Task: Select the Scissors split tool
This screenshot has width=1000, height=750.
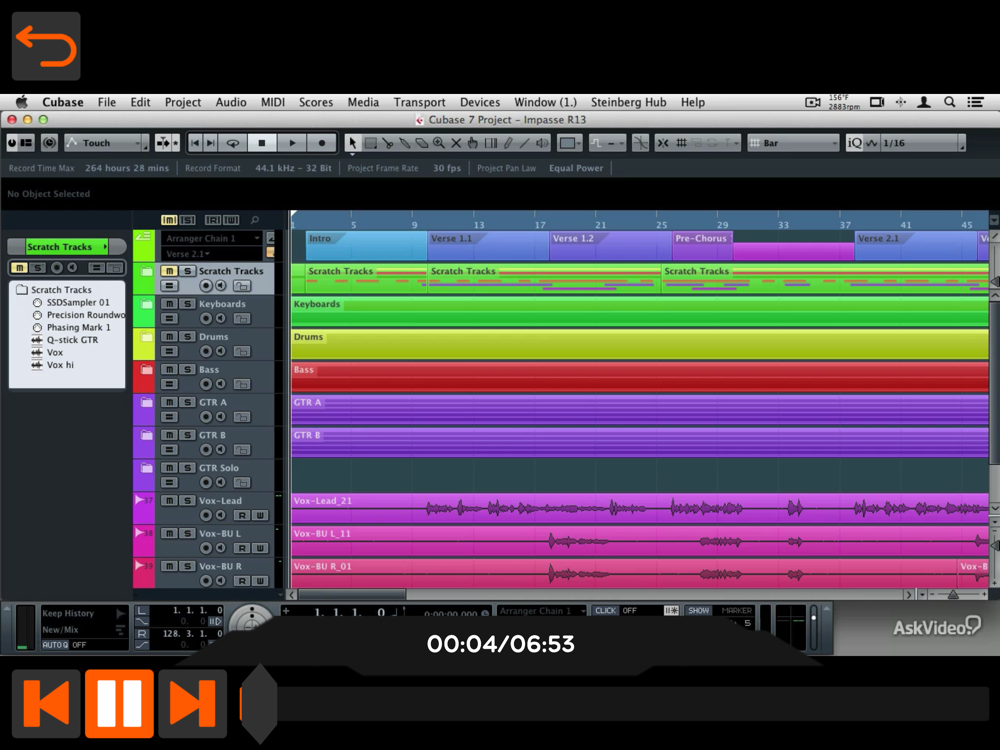Action: pyautogui.click(x=387, y=143)
